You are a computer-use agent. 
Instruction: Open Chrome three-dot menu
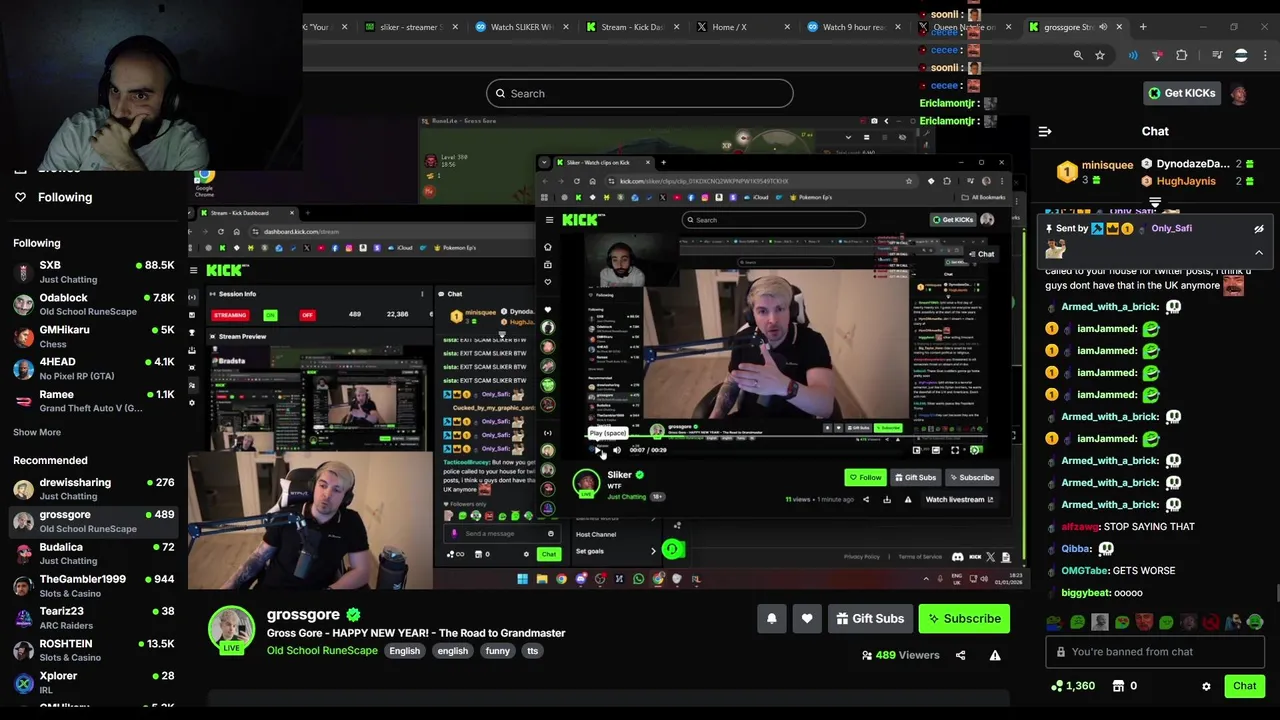tap(1265, 55)
